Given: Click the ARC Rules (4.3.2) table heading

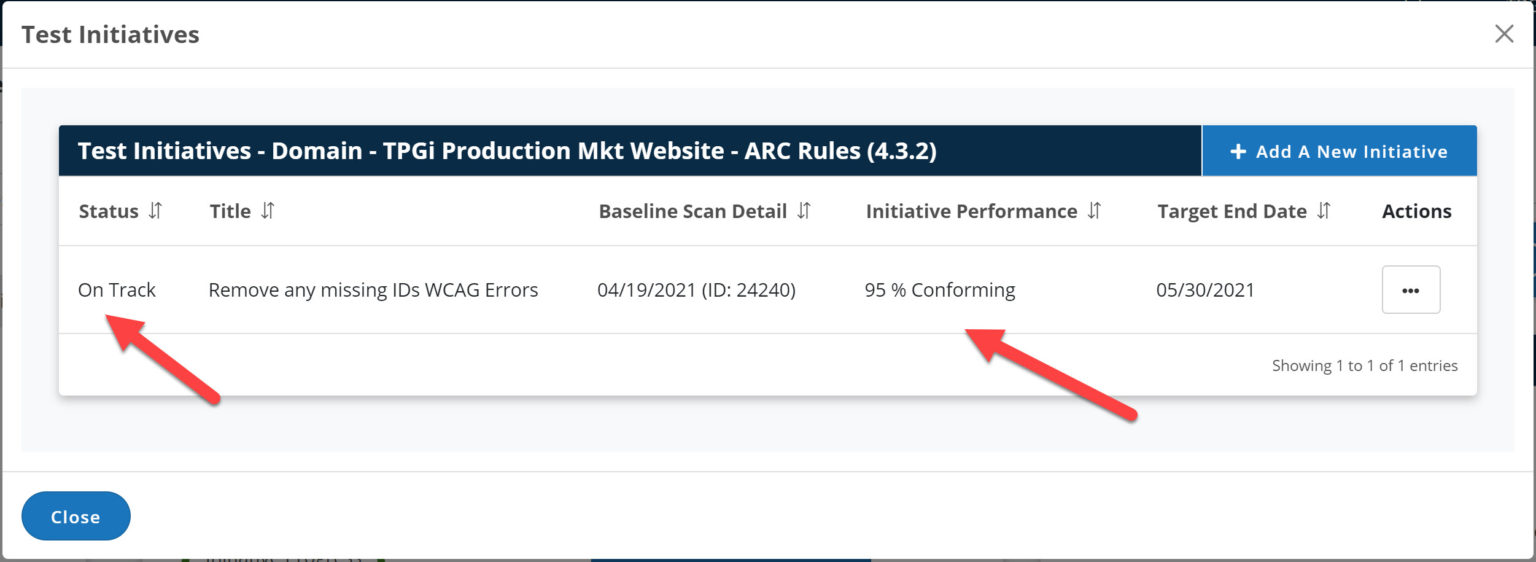Looking at the screenshot, I should (x=507, y=152).
